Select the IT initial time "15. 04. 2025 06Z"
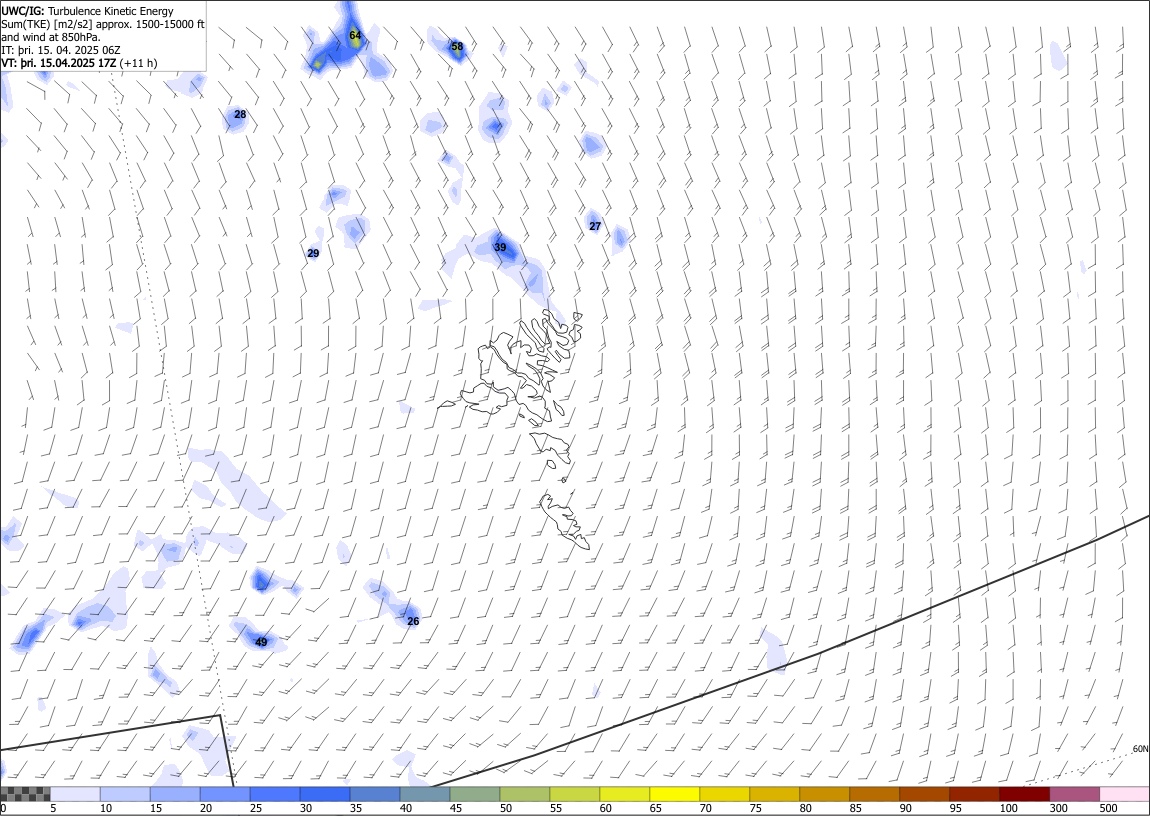This screenshot has width=1150, height=816. 78,50
